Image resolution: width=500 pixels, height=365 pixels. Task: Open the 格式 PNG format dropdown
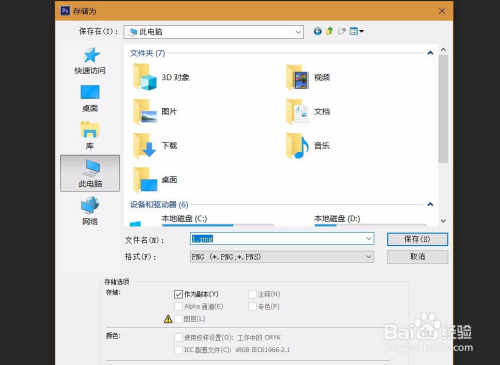tap(282, 257)
